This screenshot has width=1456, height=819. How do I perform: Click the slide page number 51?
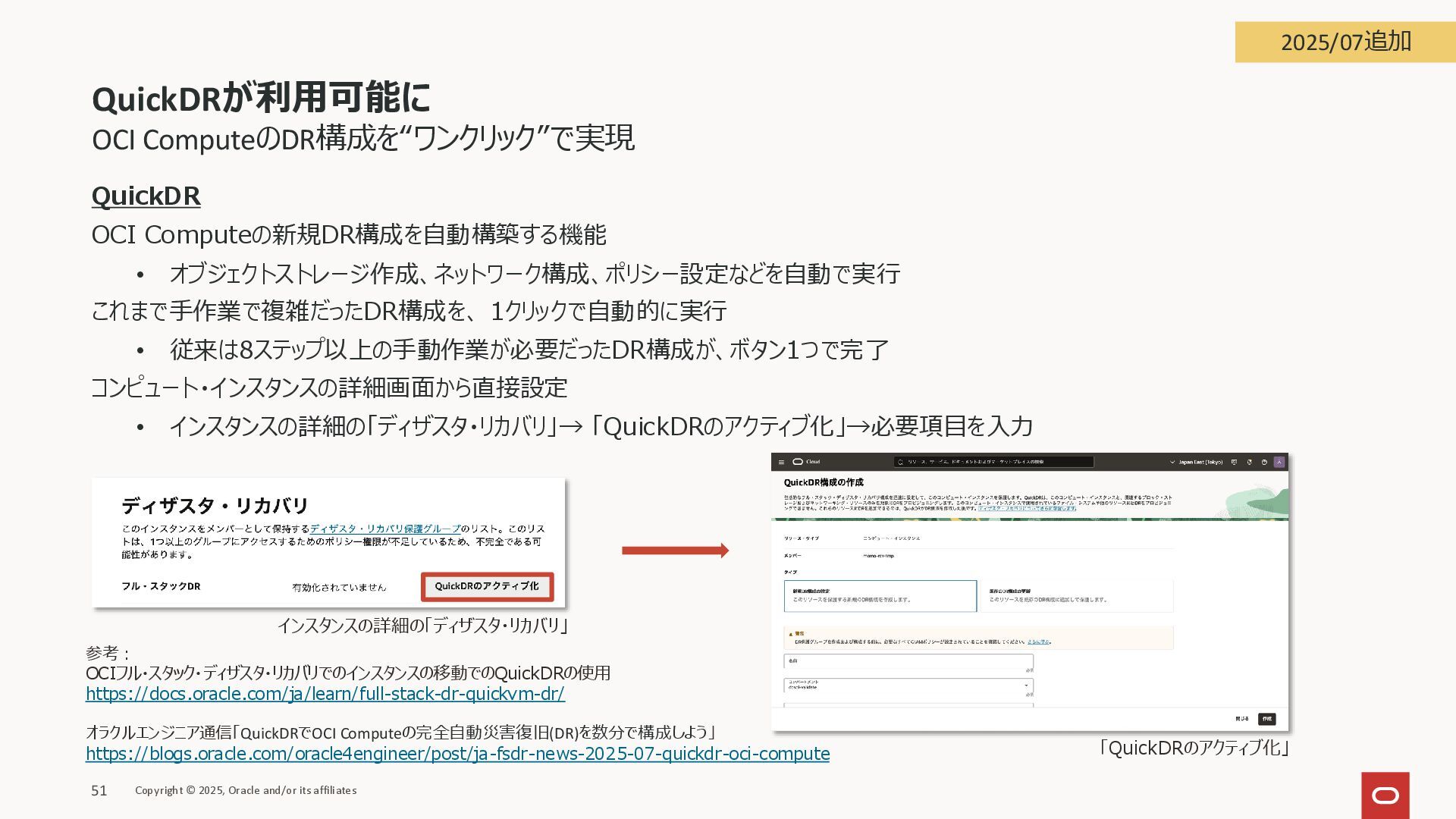click(x=99, y=791)
